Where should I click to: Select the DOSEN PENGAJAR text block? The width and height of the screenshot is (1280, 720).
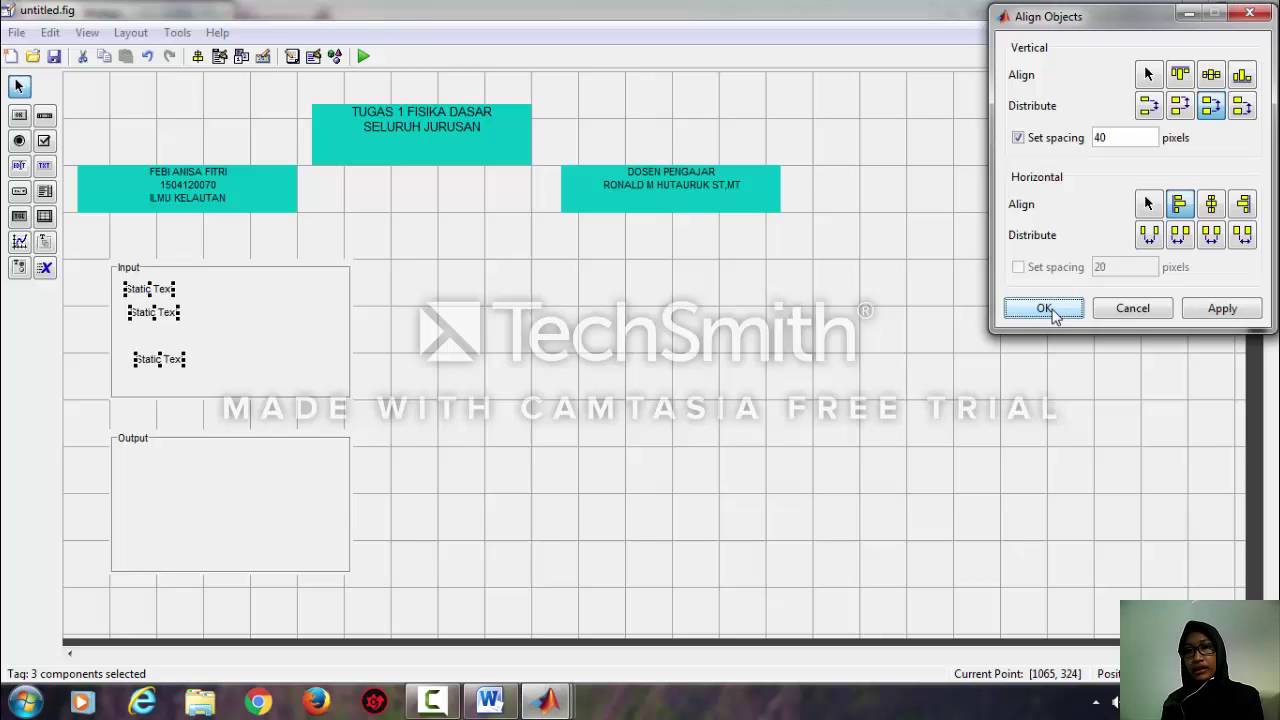click(671, 188)
